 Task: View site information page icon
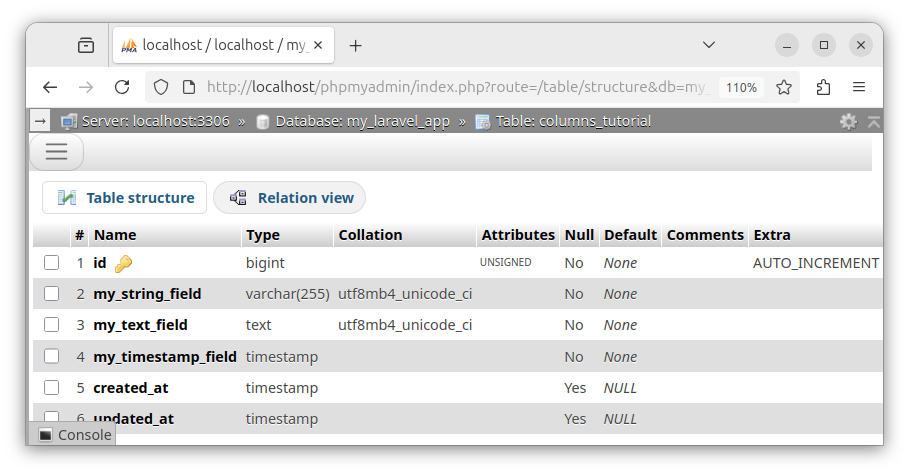click(188, 87)
